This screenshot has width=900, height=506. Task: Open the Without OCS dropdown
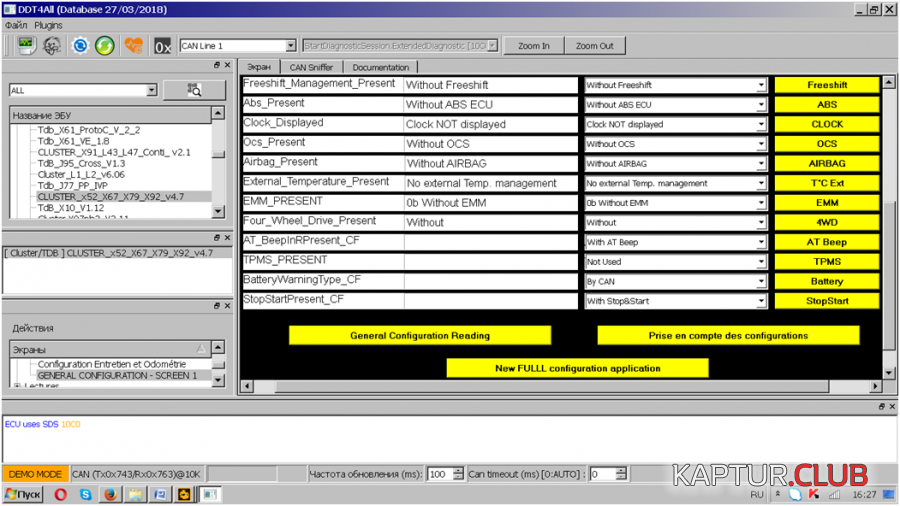(x=761, y=144)
